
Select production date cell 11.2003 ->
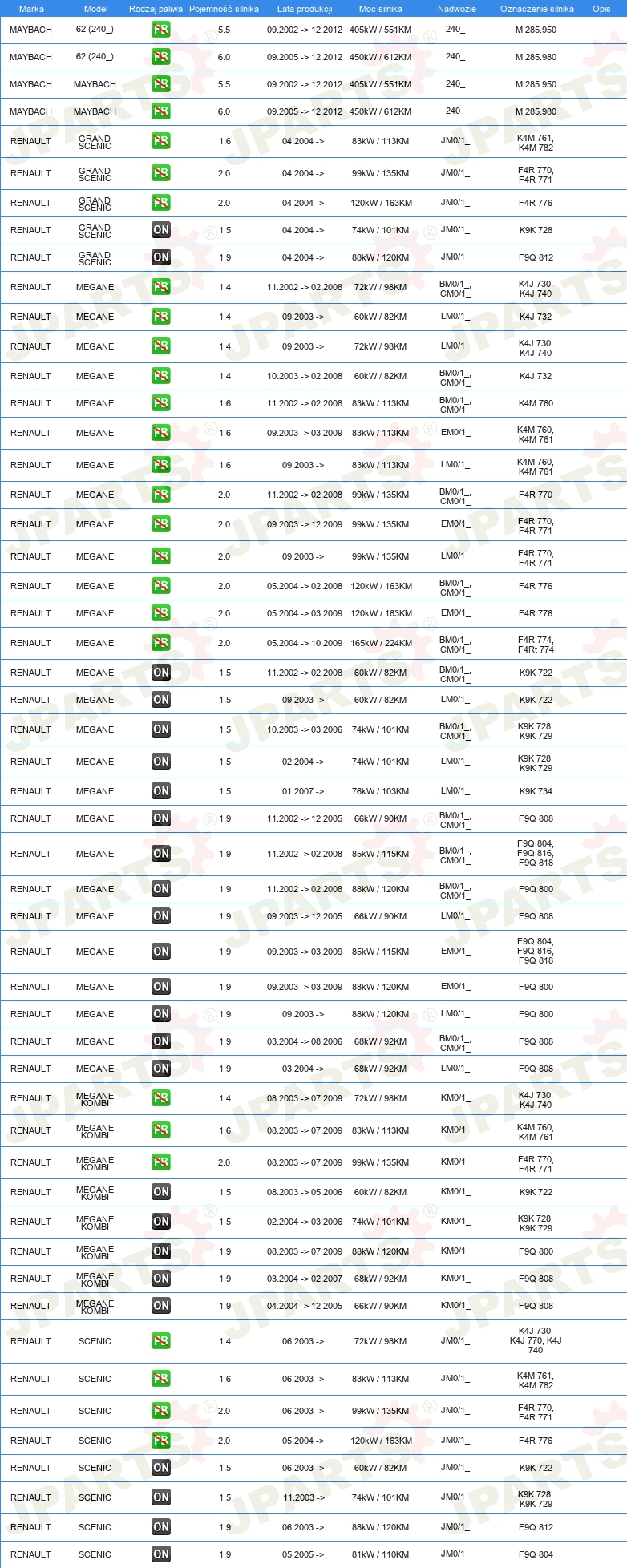pos(303,1497)
